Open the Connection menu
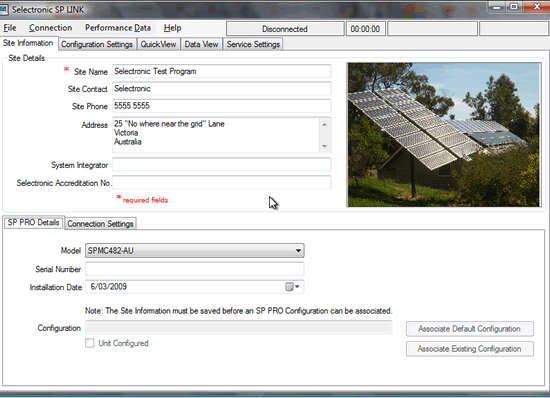This screenshot has width=550, height=398. [51, 28]
